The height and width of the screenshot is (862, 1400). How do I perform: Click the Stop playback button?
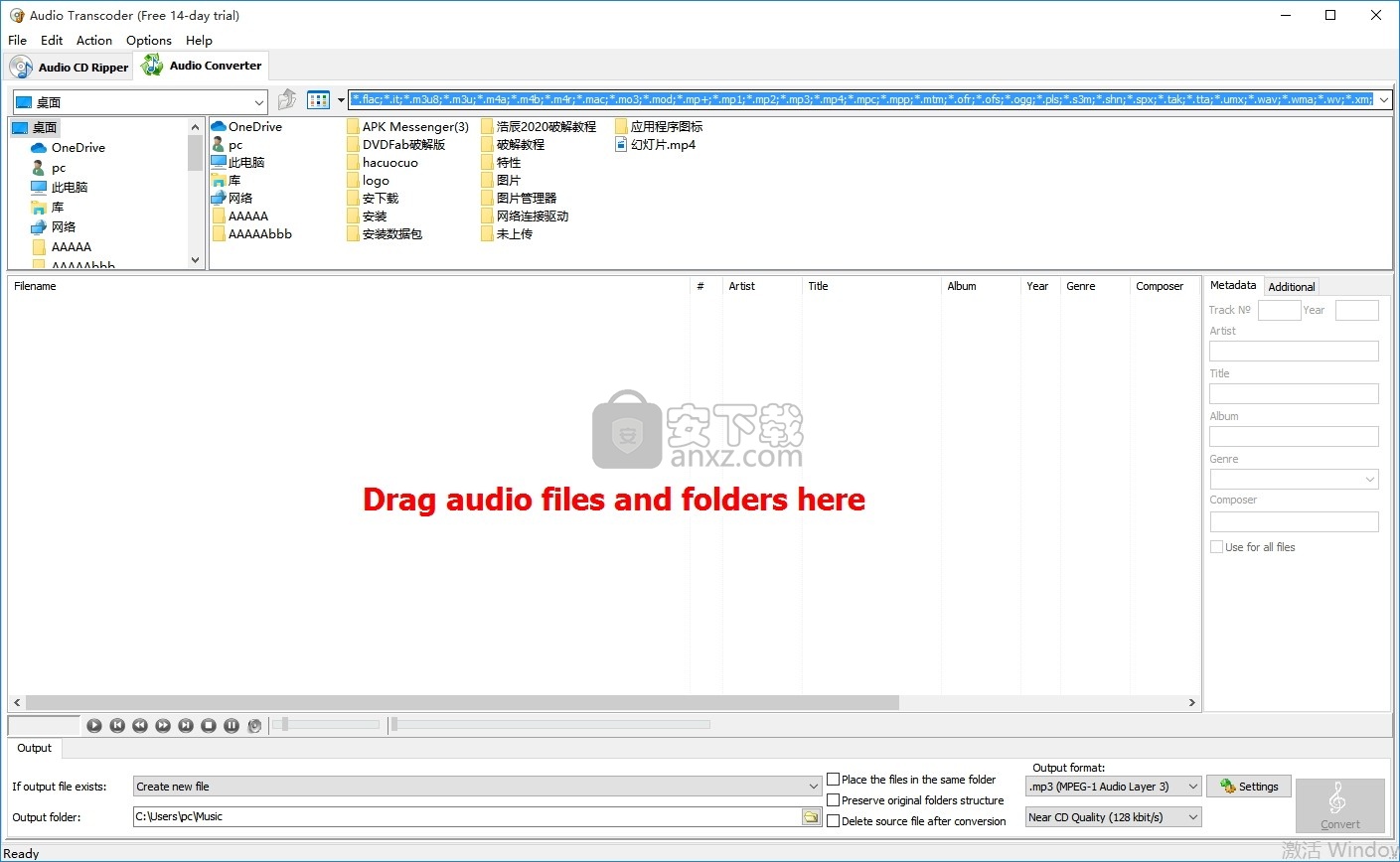[209, 726]
